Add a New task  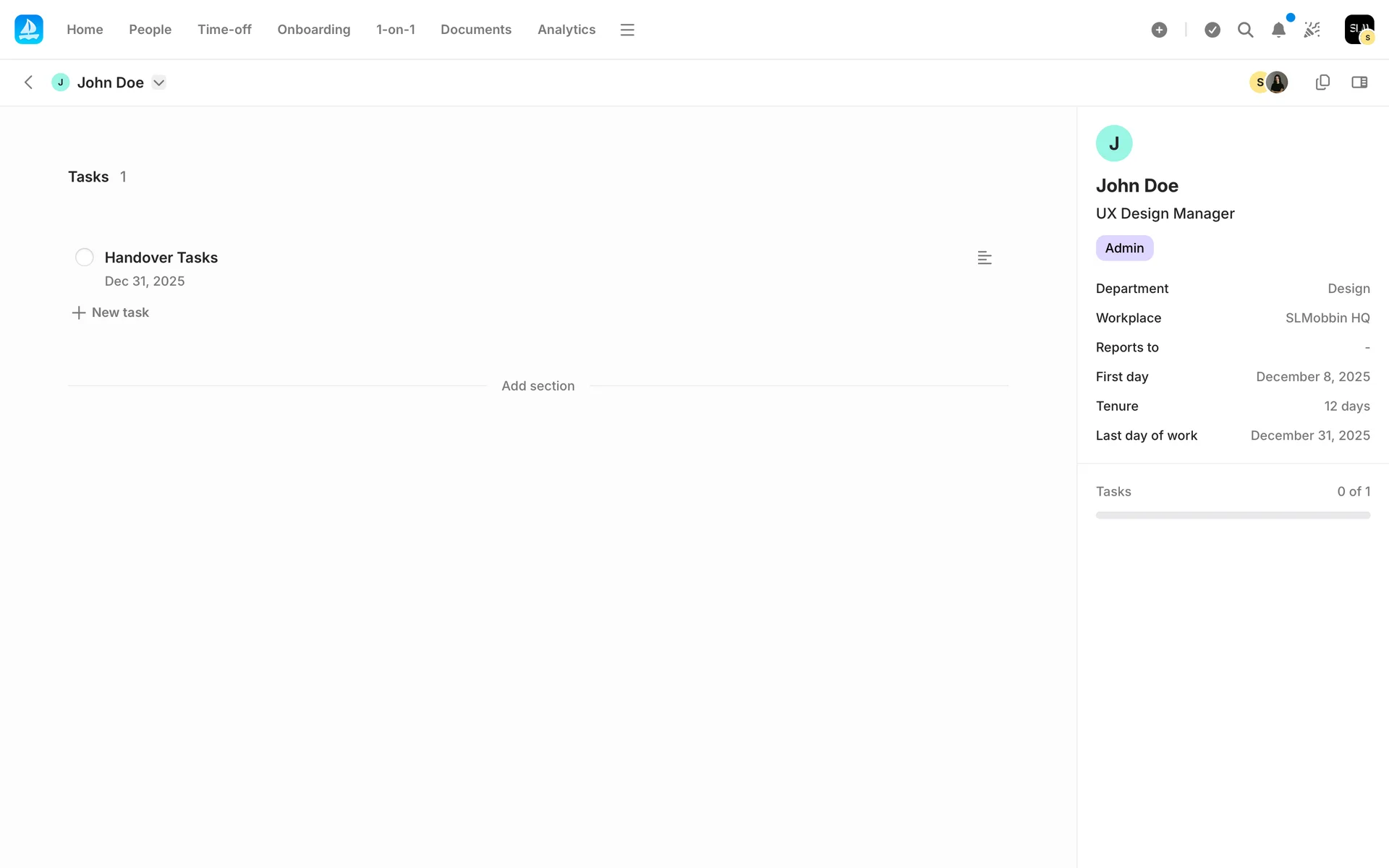pos(111,312)
